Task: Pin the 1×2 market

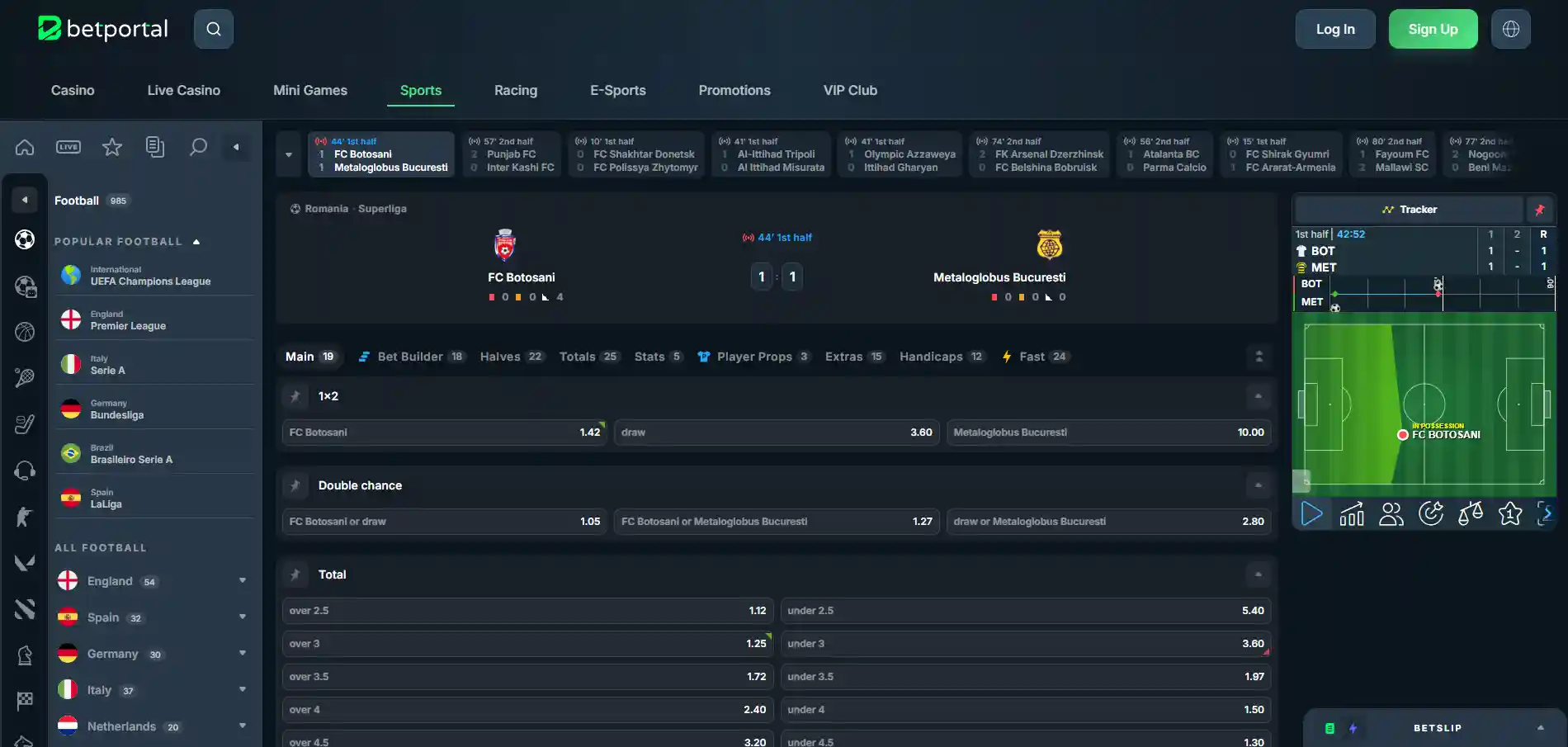Action: pos(295,396)
